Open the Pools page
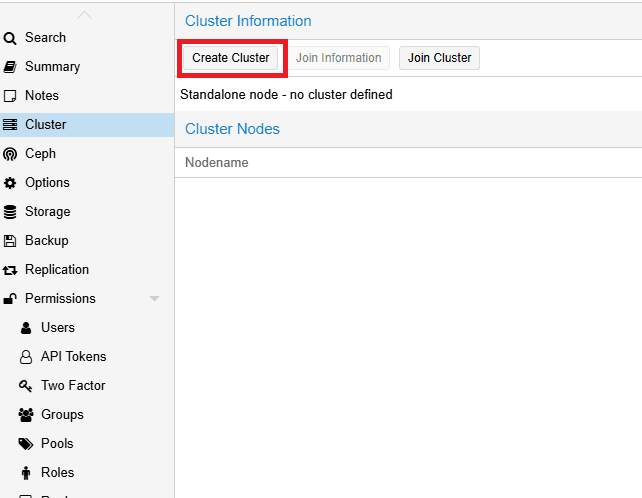The width and height of the screenshot is (642, 498). pyautogui.click(x=57, y=444)
